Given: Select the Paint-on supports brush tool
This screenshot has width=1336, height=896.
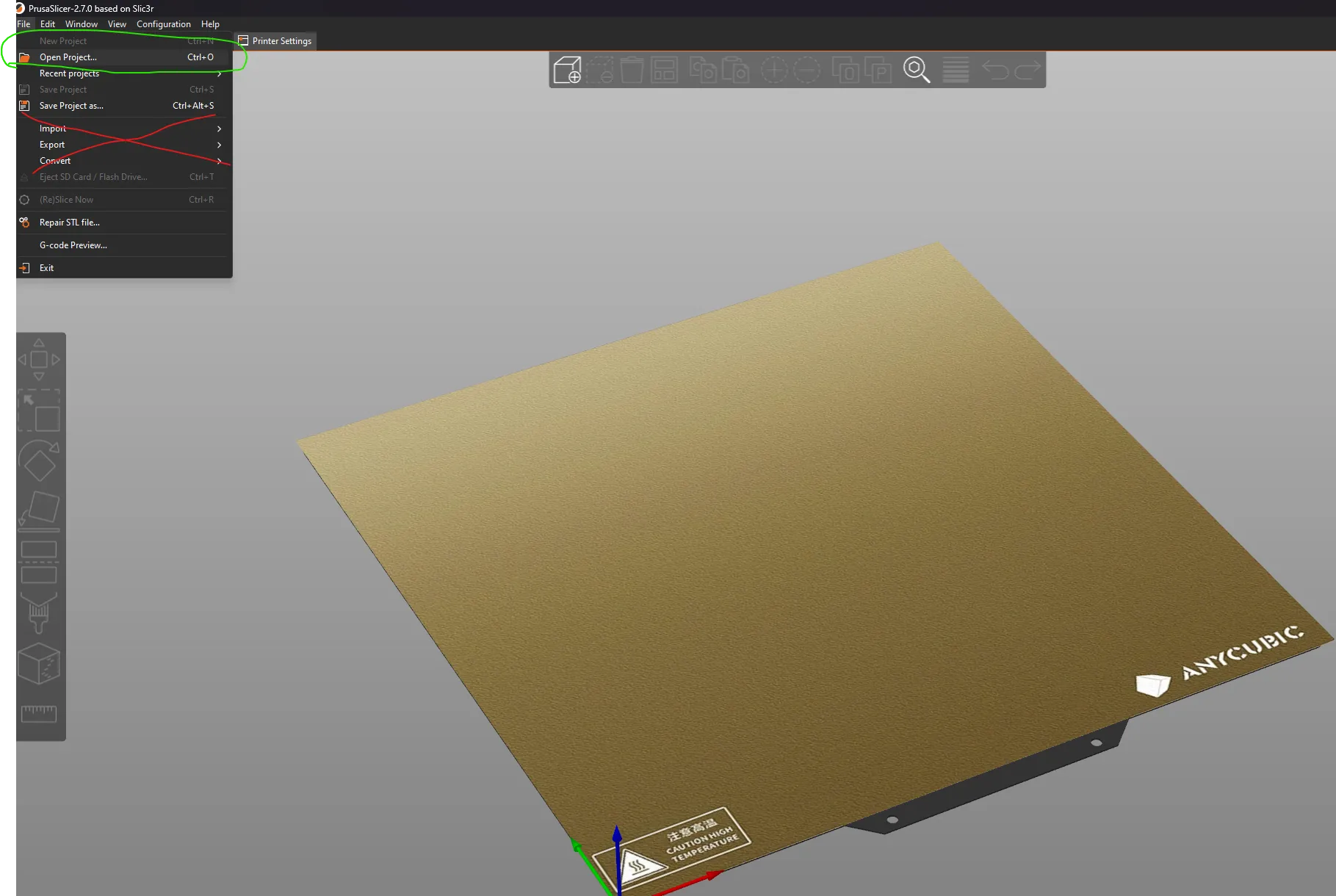Looking at the screenshot, I should pos(39,613).
